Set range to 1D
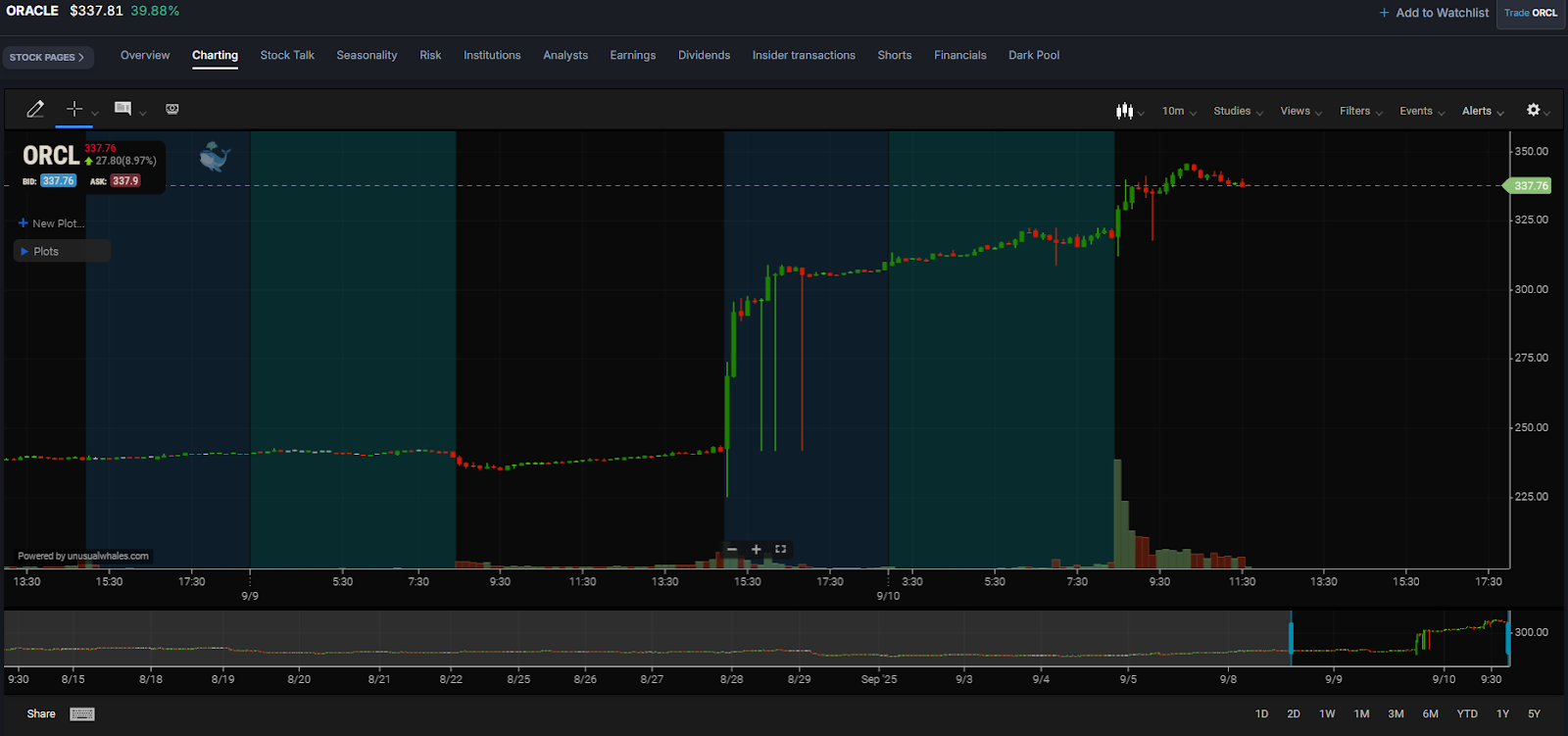This screenshot has width=1568, height=736. [x=1261, y=713]
